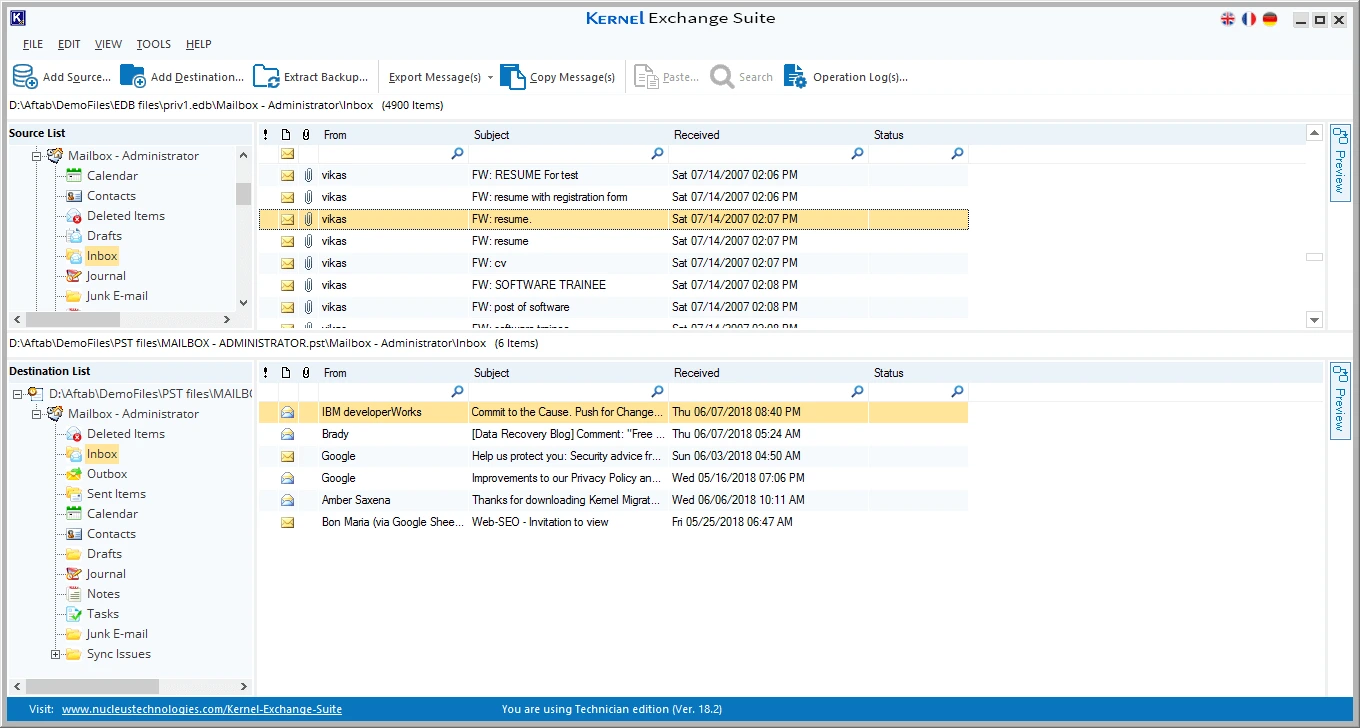
Task: Click the Copy Message(s) icon
Action: click(513, 77)
